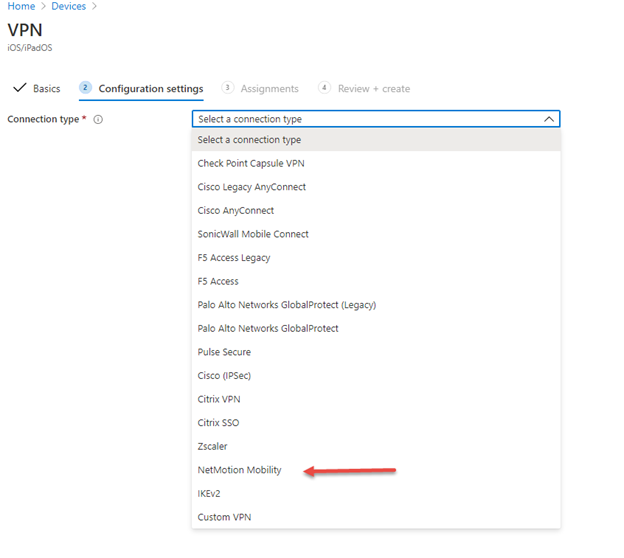Open the Devices breadcrumb link

point(68,6)
